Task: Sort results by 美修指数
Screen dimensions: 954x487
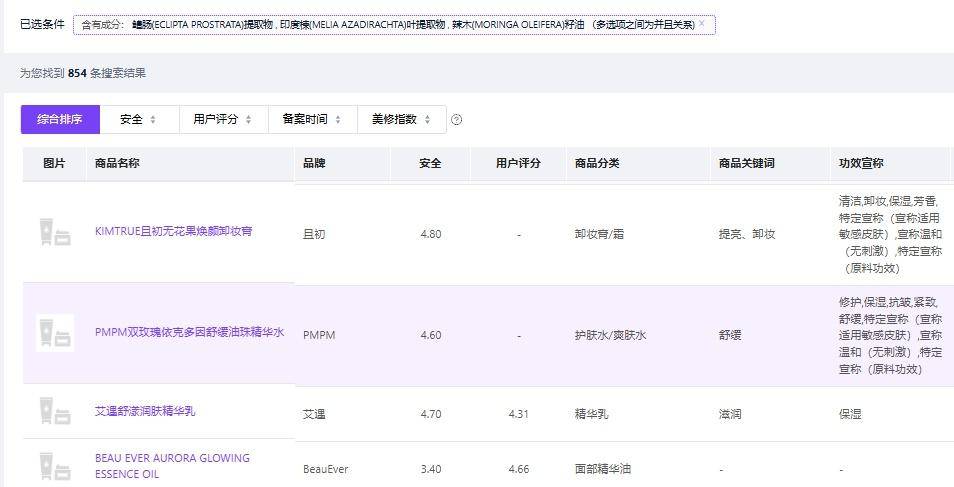Action: point(393,119)
